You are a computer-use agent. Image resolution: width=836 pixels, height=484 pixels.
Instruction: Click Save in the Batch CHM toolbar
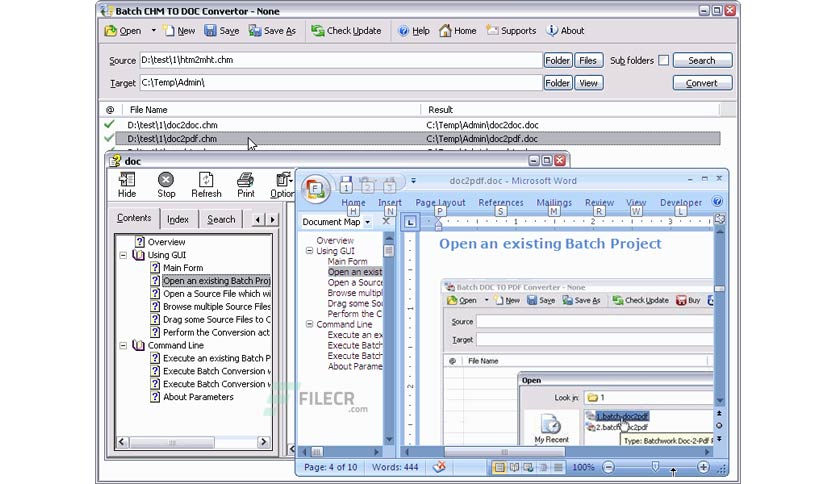222,31
